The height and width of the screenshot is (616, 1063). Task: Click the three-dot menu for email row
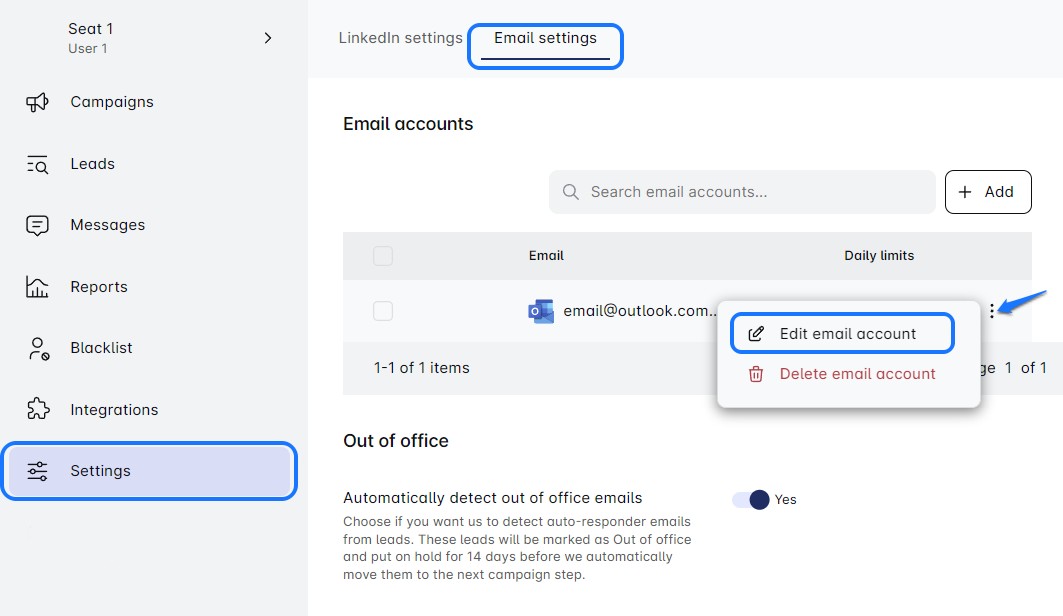991,311
